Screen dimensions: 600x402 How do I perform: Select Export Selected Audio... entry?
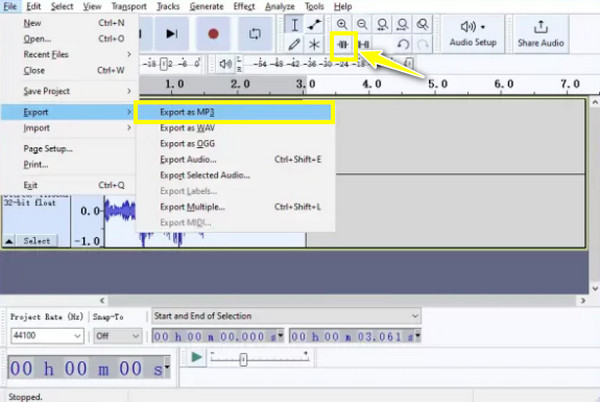pos(235,175)
